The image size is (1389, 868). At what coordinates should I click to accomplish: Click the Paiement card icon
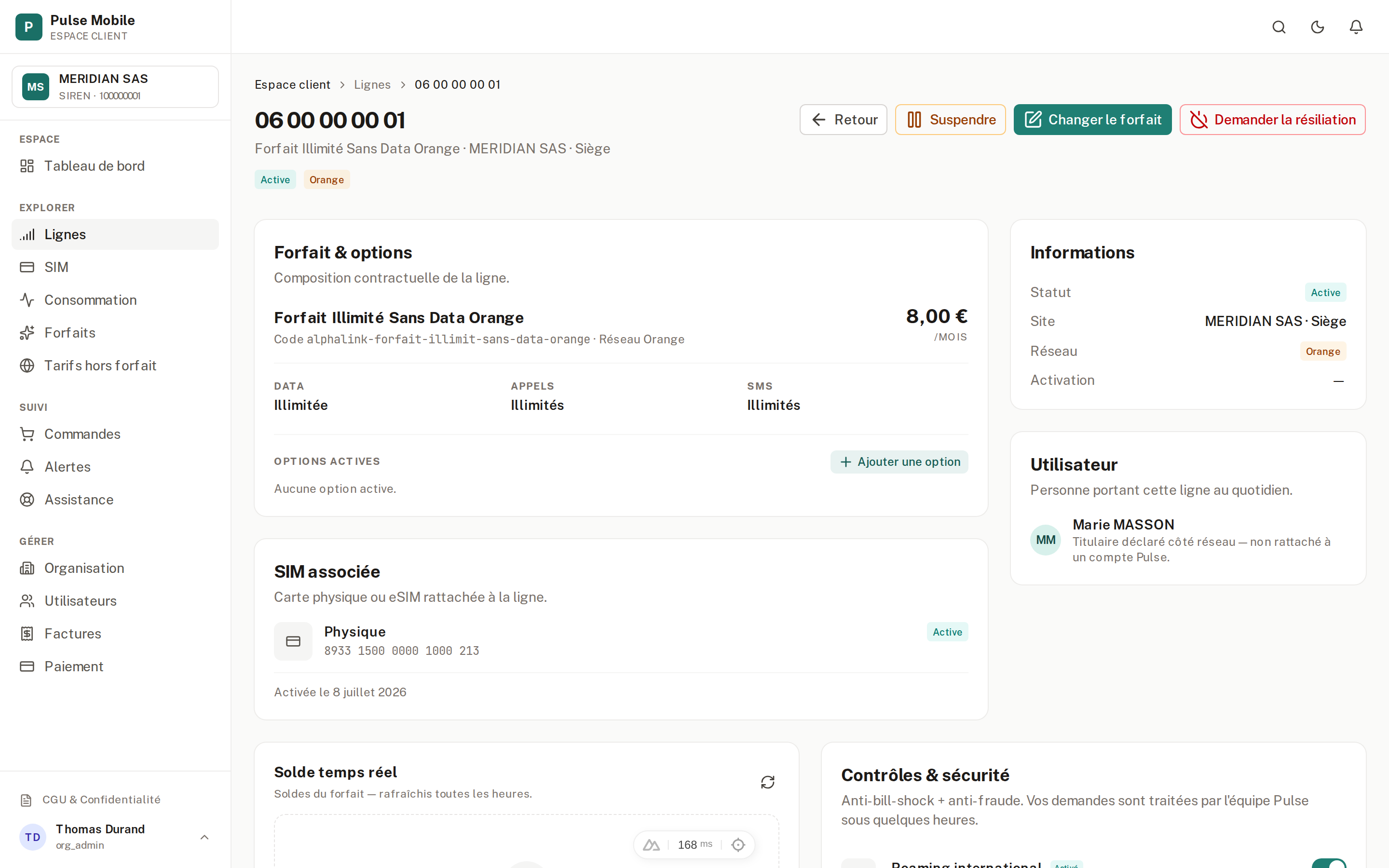(27, 666)
